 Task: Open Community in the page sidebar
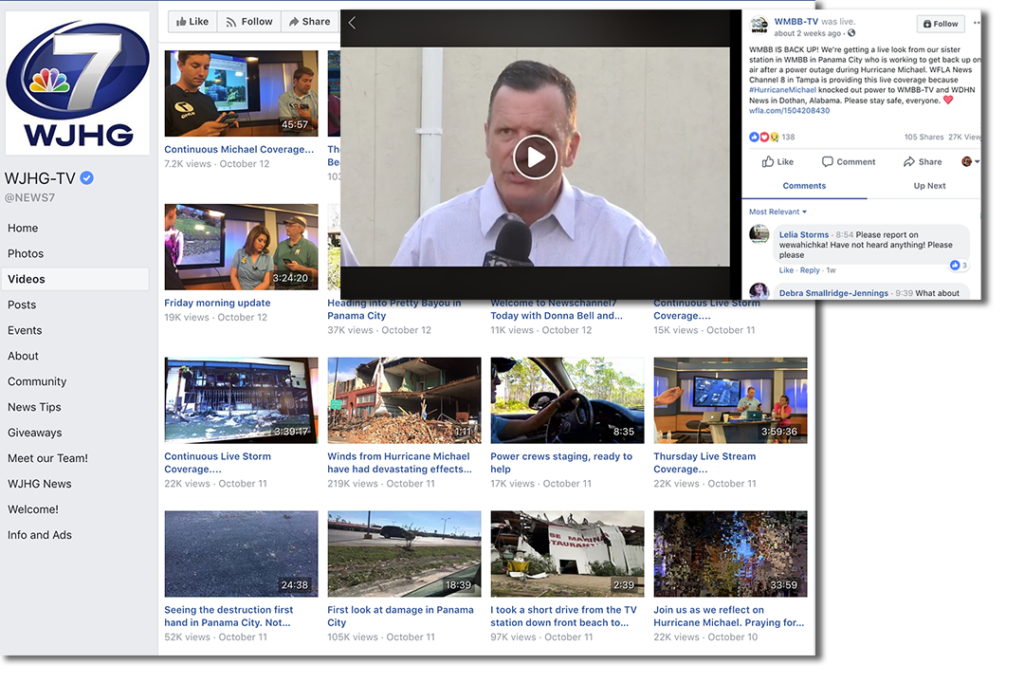point(37,381)
